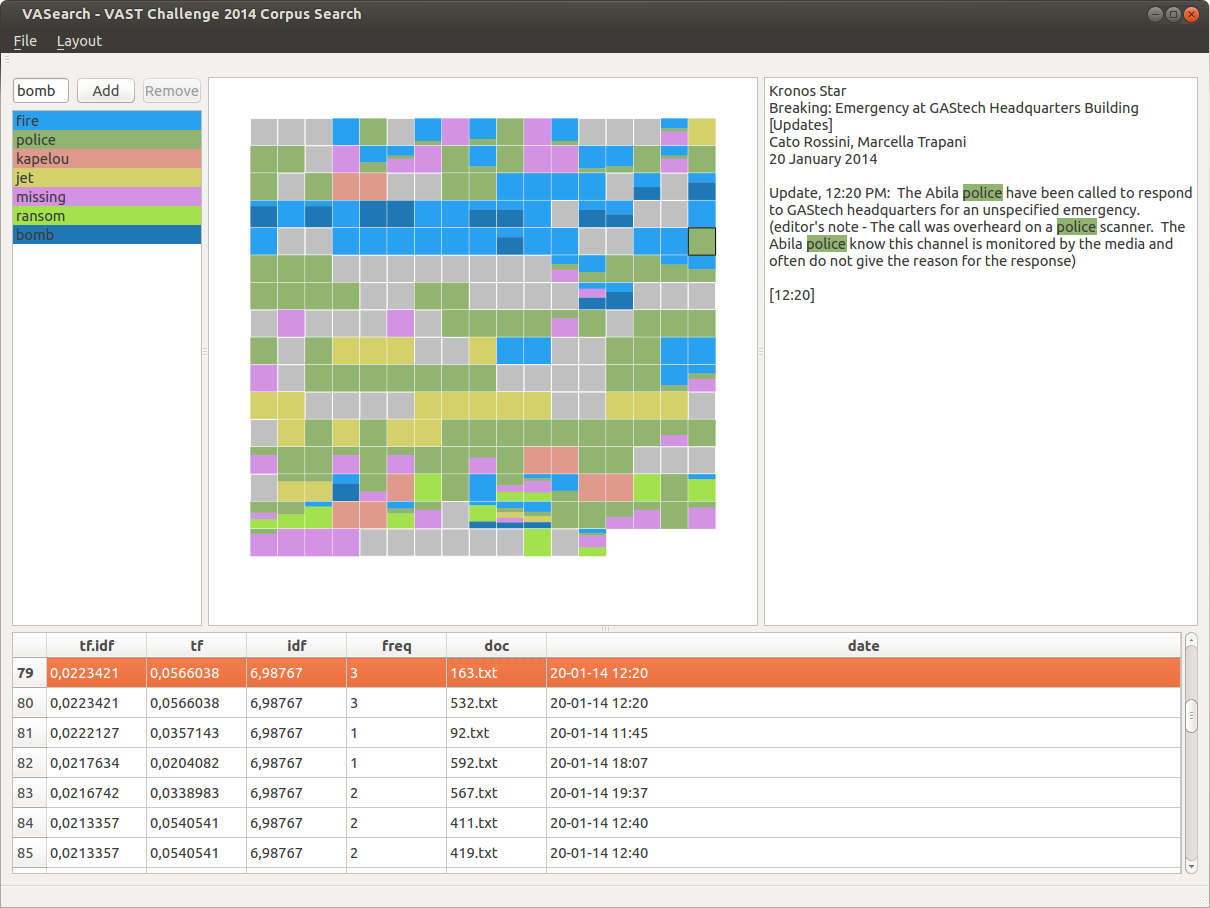The image size is (1210, 908).
Task: Select table row 79 header
Action: (x=29, y=673)
